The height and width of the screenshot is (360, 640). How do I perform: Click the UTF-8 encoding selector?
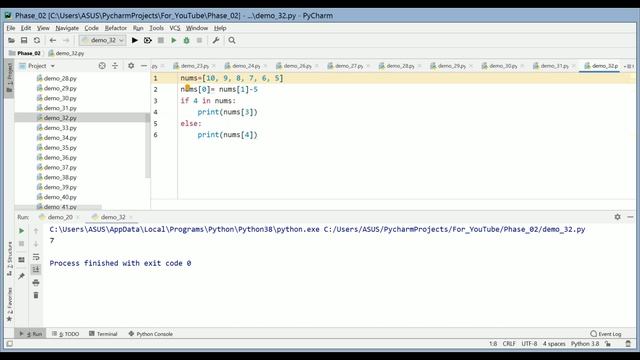pyautogui.click(x=529, y=344)
